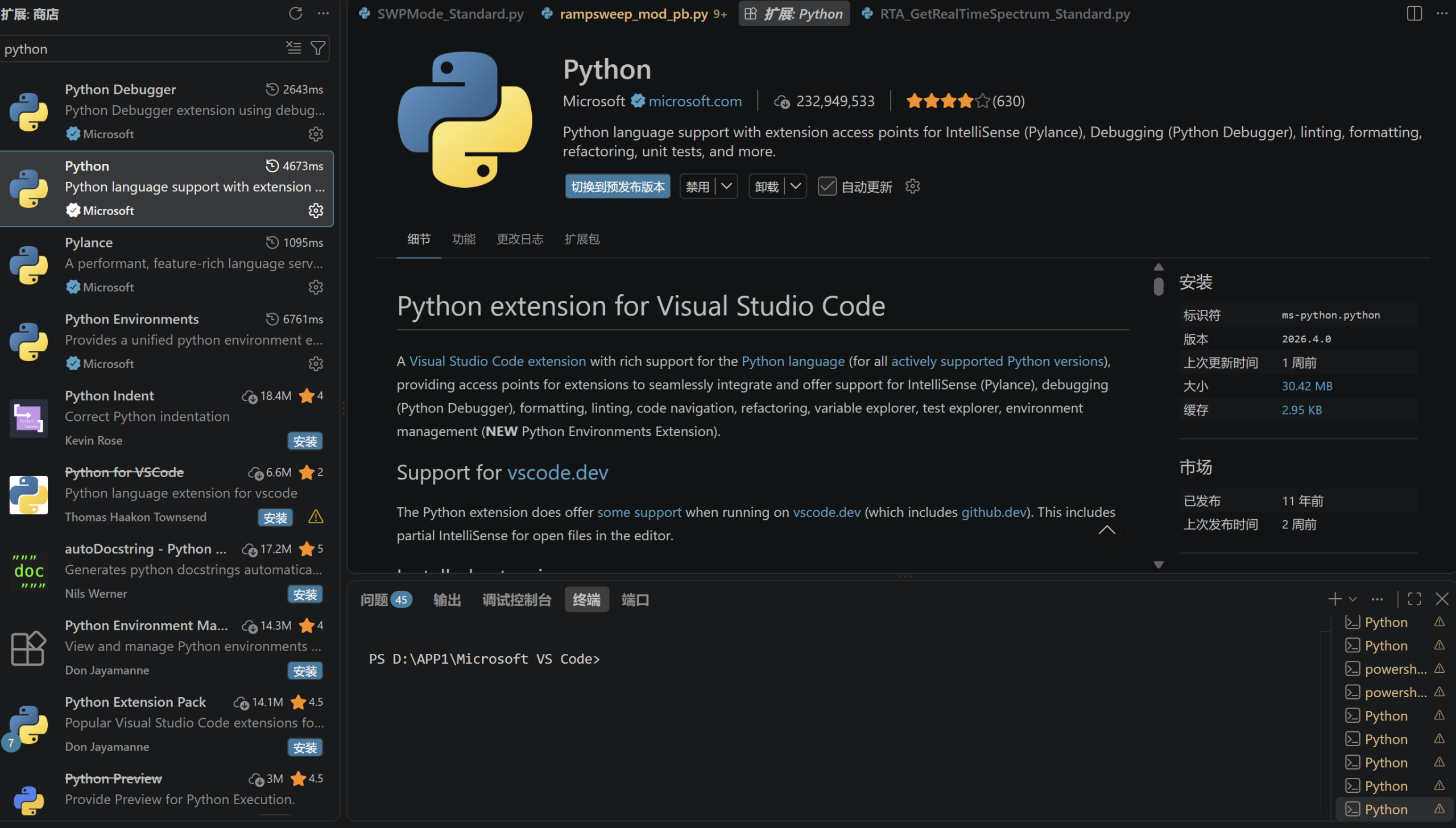Open the editor more actions menu
The height and width of the screenshot is (828, 1456).
[x=1442, y=13]
